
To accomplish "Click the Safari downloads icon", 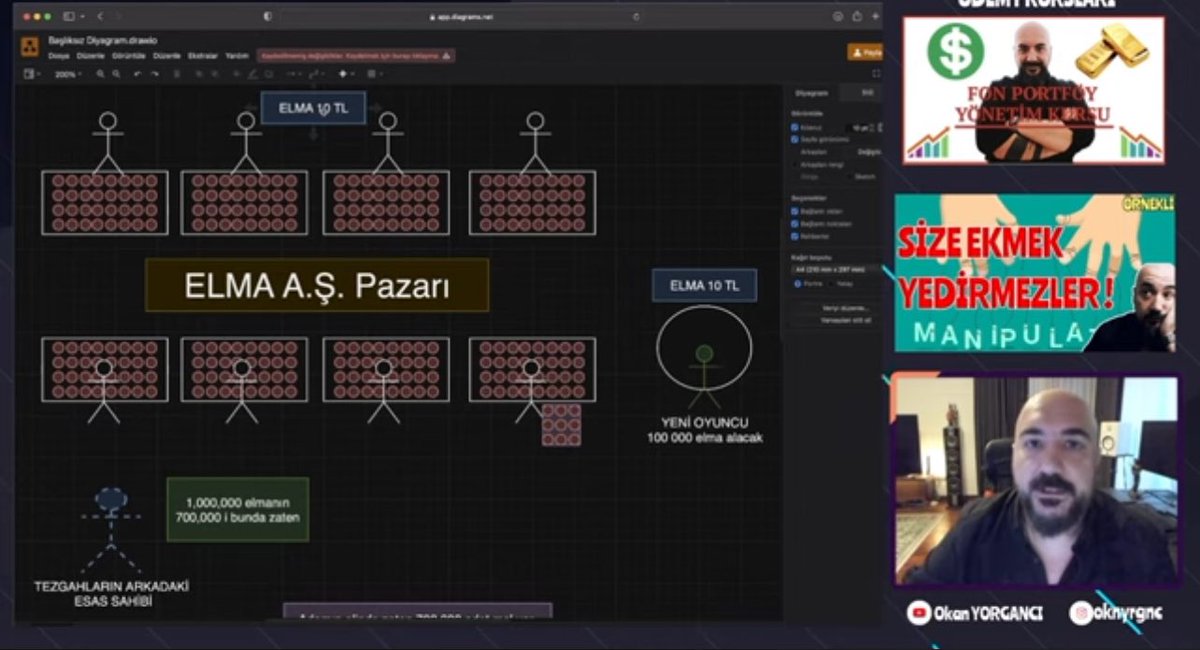I will pyautogui.click(x=838, y=16).
